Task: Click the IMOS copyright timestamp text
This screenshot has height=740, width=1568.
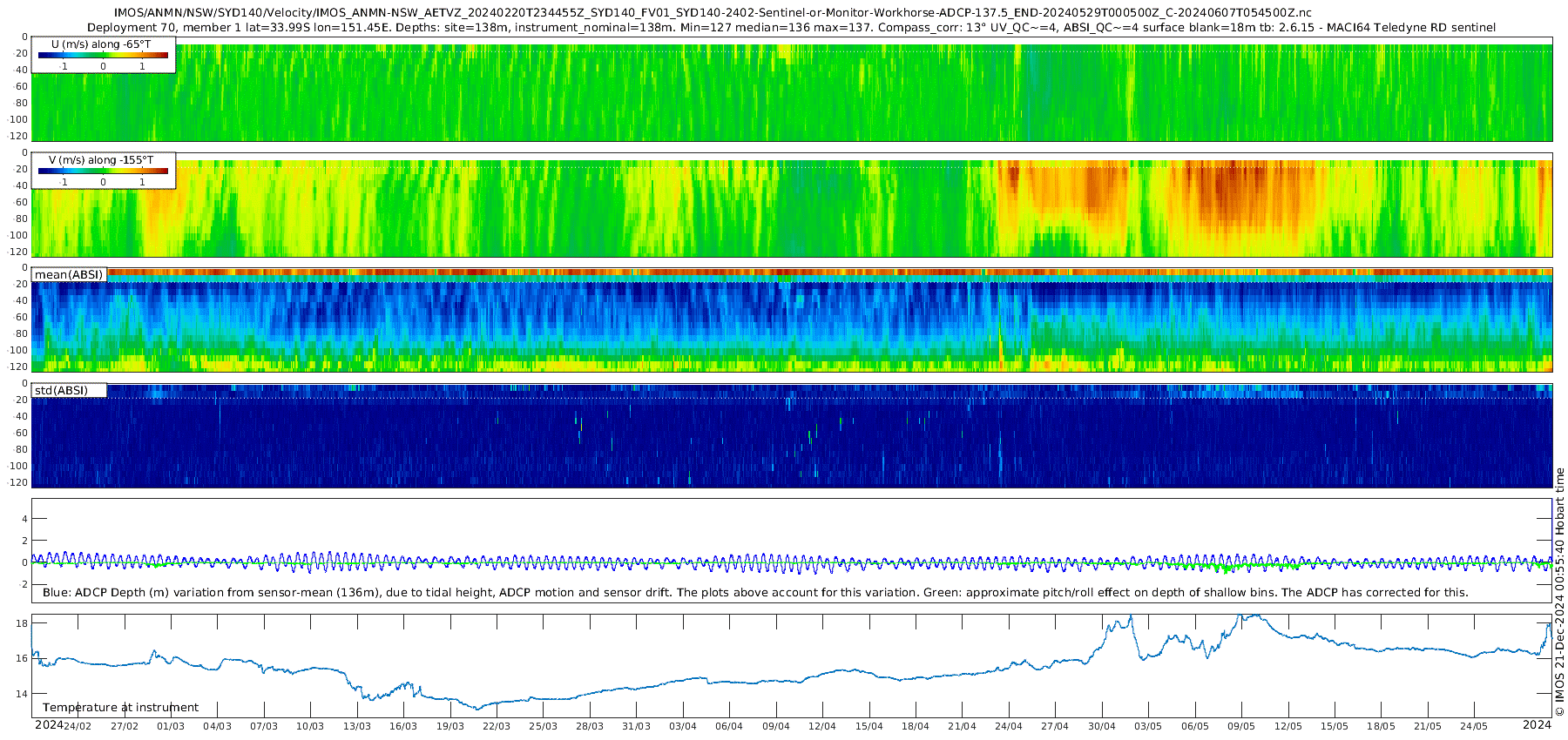Action: 1559,592
